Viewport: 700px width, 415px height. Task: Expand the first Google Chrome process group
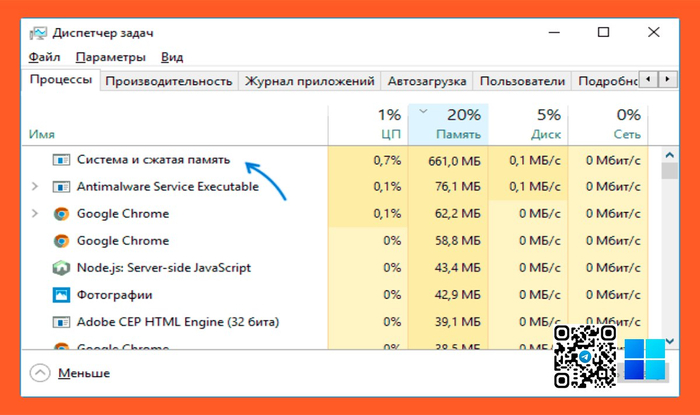35,213
